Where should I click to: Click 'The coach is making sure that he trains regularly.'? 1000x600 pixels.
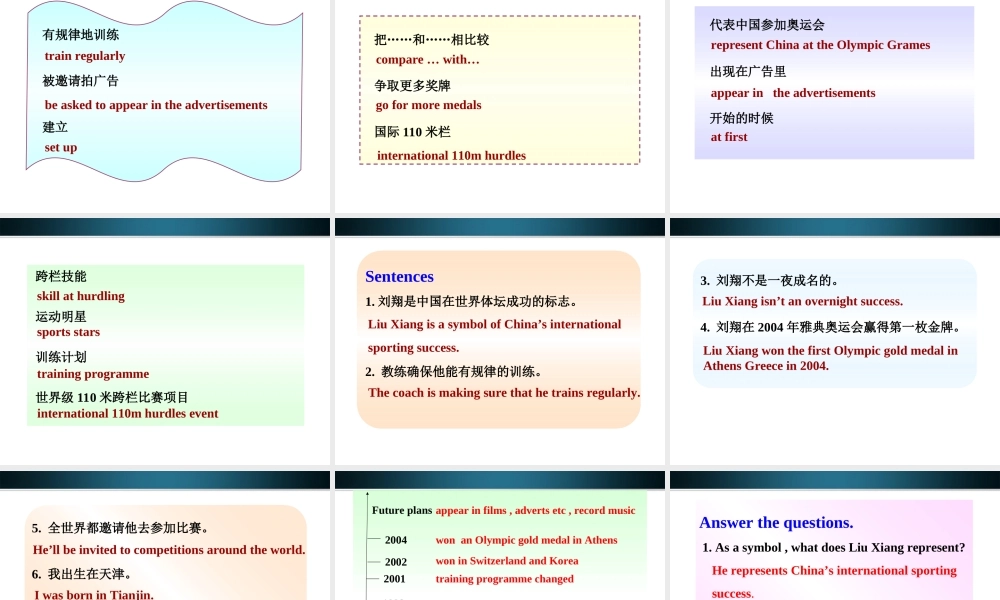504,393
